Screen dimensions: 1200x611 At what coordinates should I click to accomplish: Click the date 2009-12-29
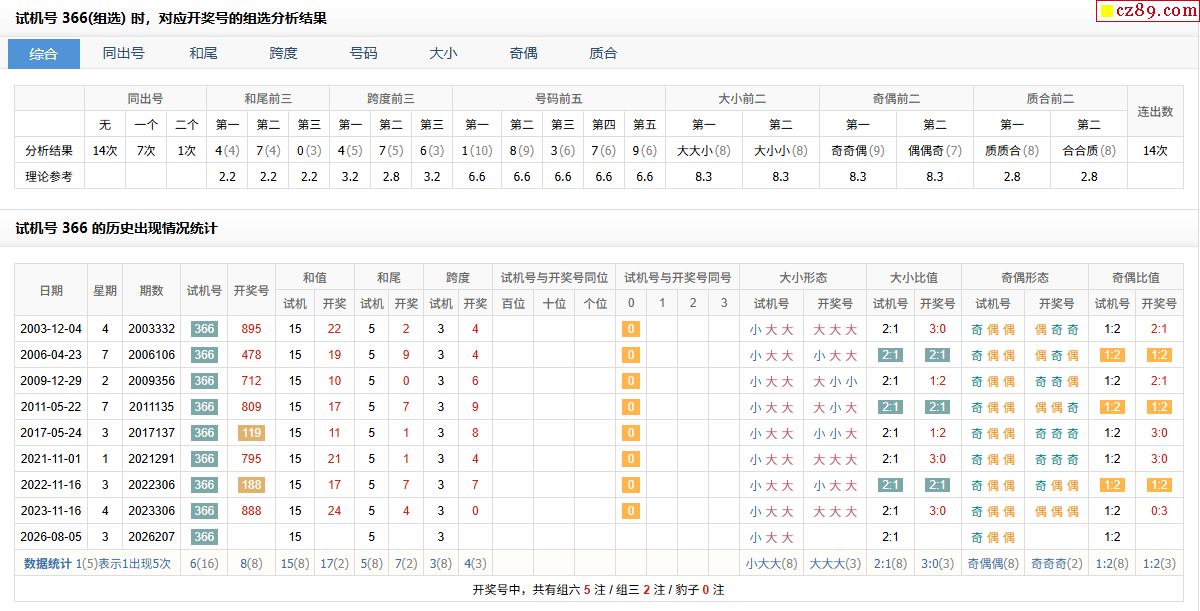tap(51, 381)
